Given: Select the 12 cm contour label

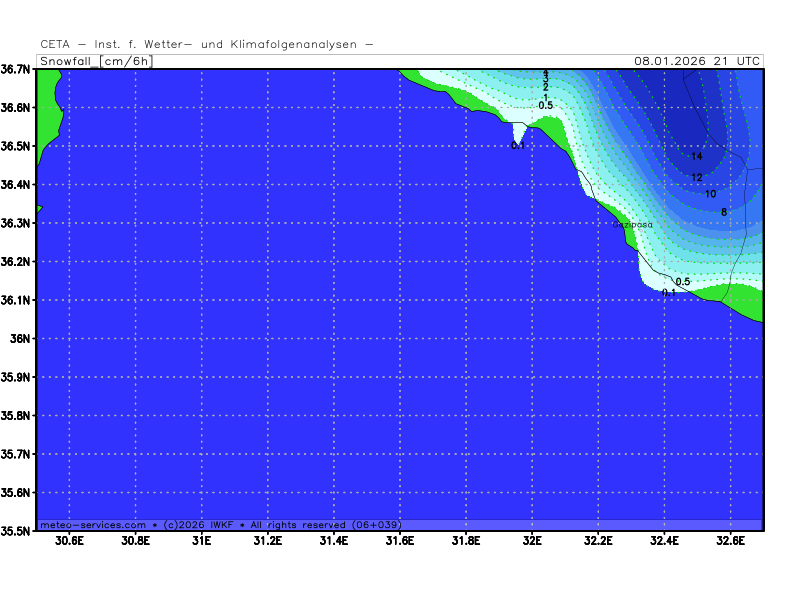Looking at the screenshot, I should [x=697, y=177].
